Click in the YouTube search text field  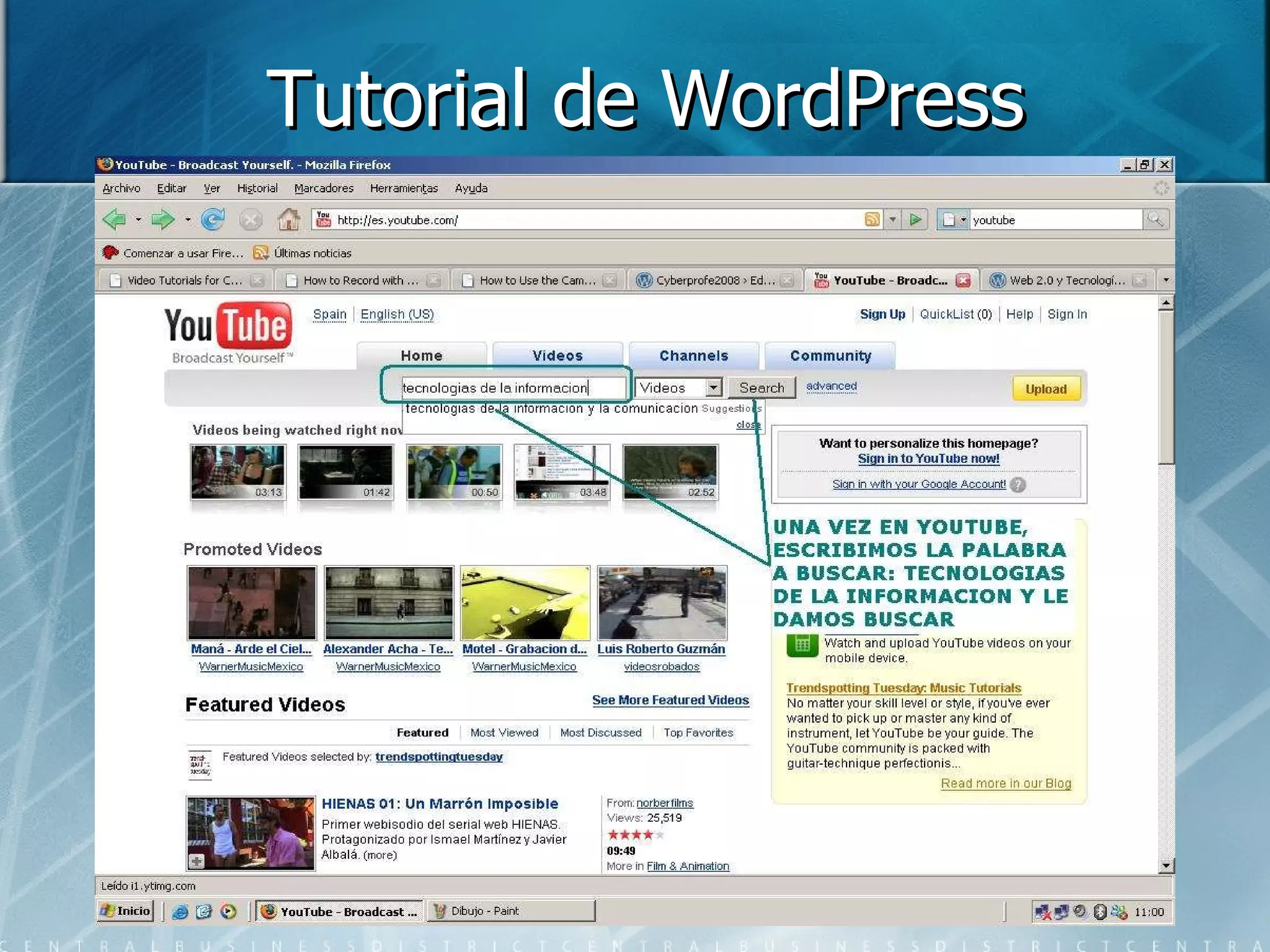coord(513,388)
